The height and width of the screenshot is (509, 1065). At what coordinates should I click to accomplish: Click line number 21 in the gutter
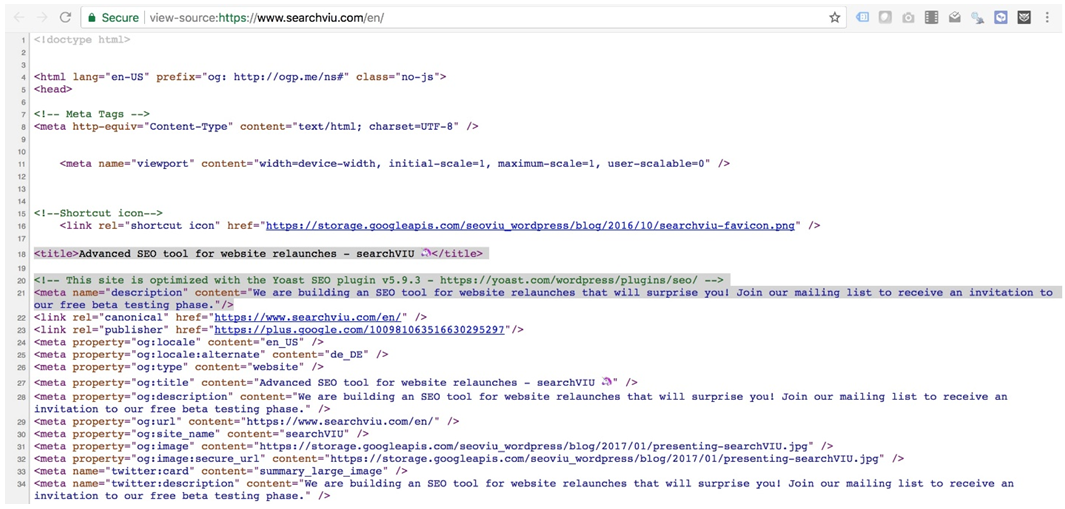[21, 293]
